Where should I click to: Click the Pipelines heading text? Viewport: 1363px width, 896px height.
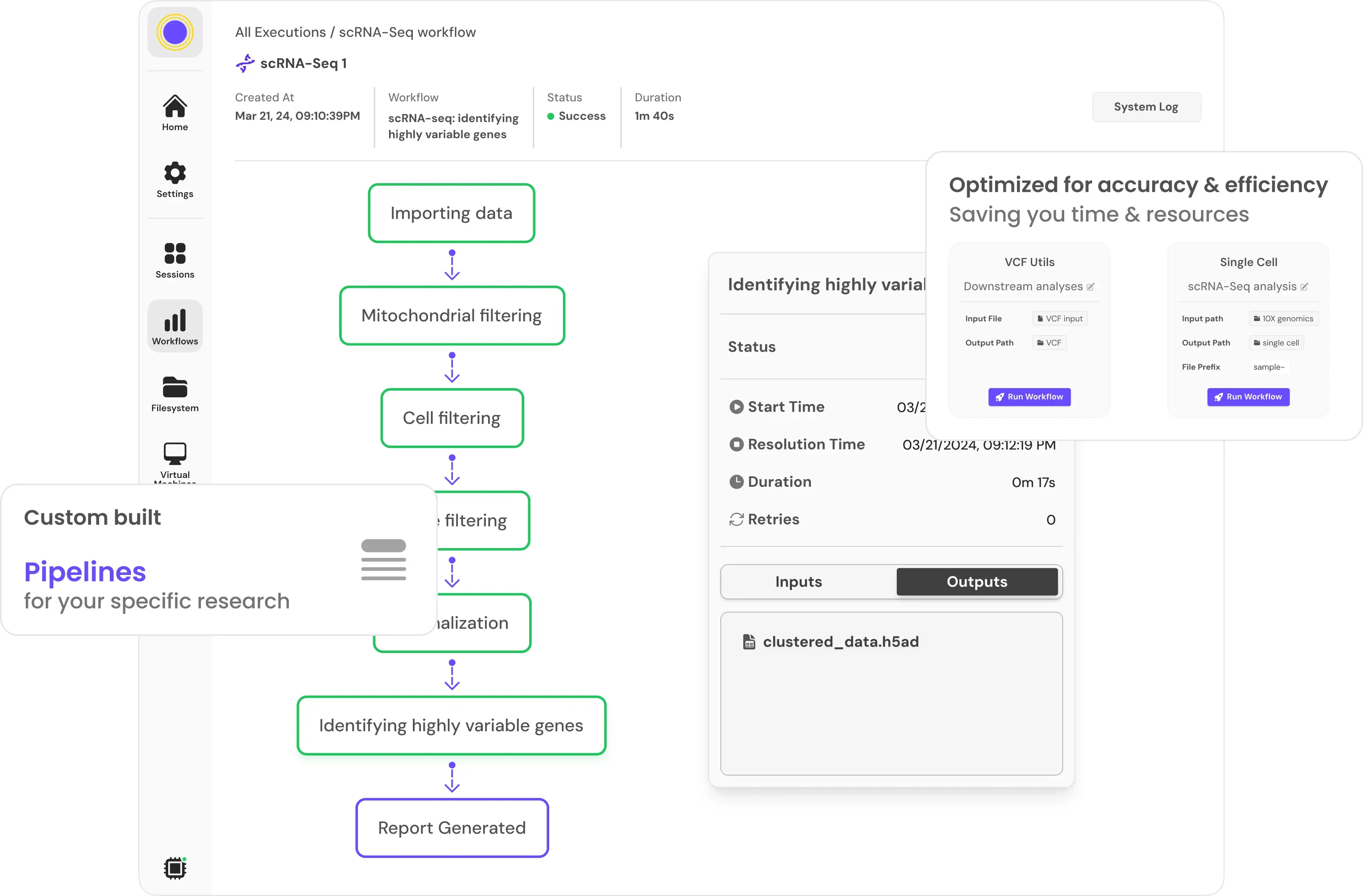click(x=85, y=572)
